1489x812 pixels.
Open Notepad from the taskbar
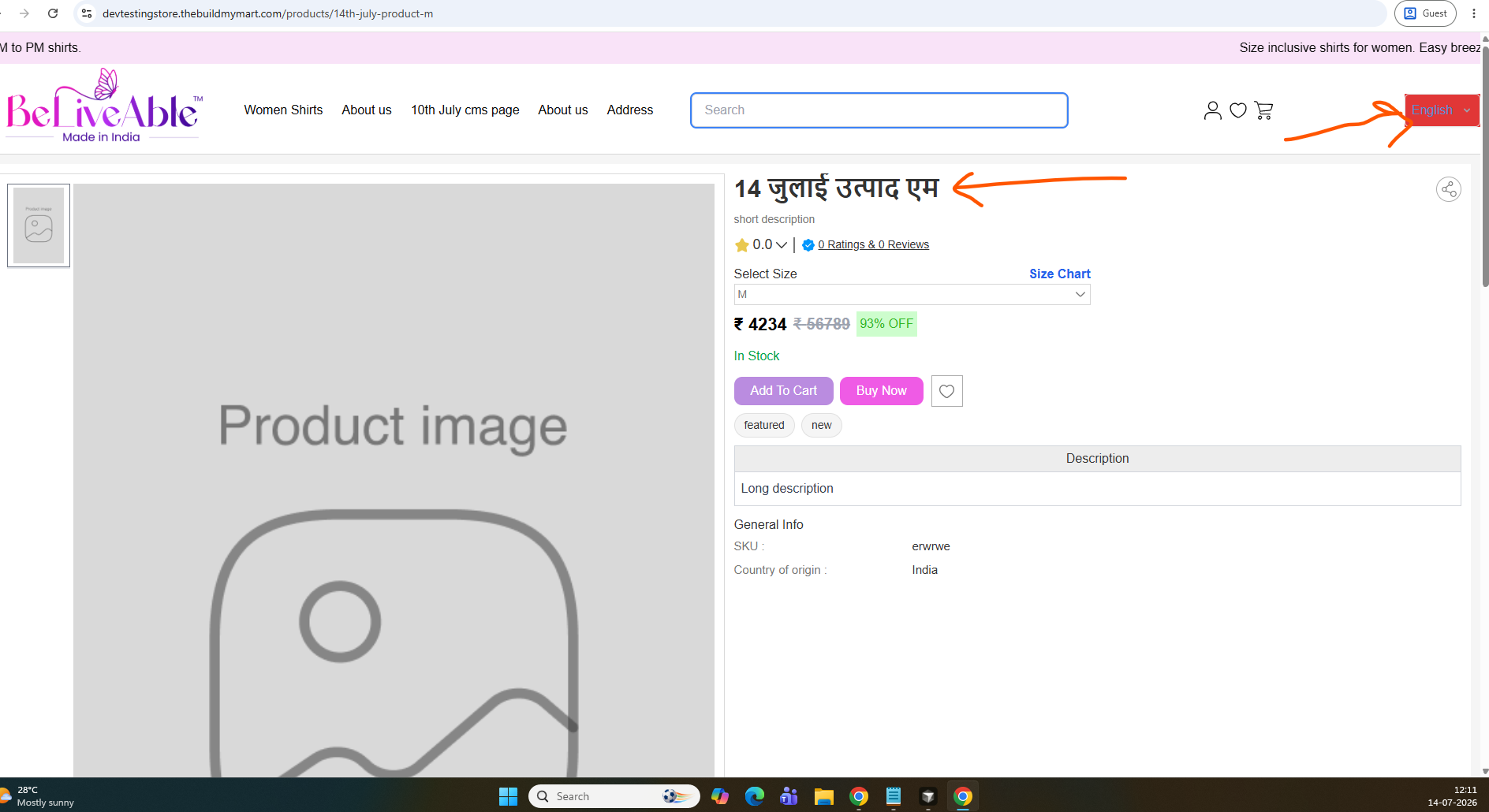[x=893, y=796]
